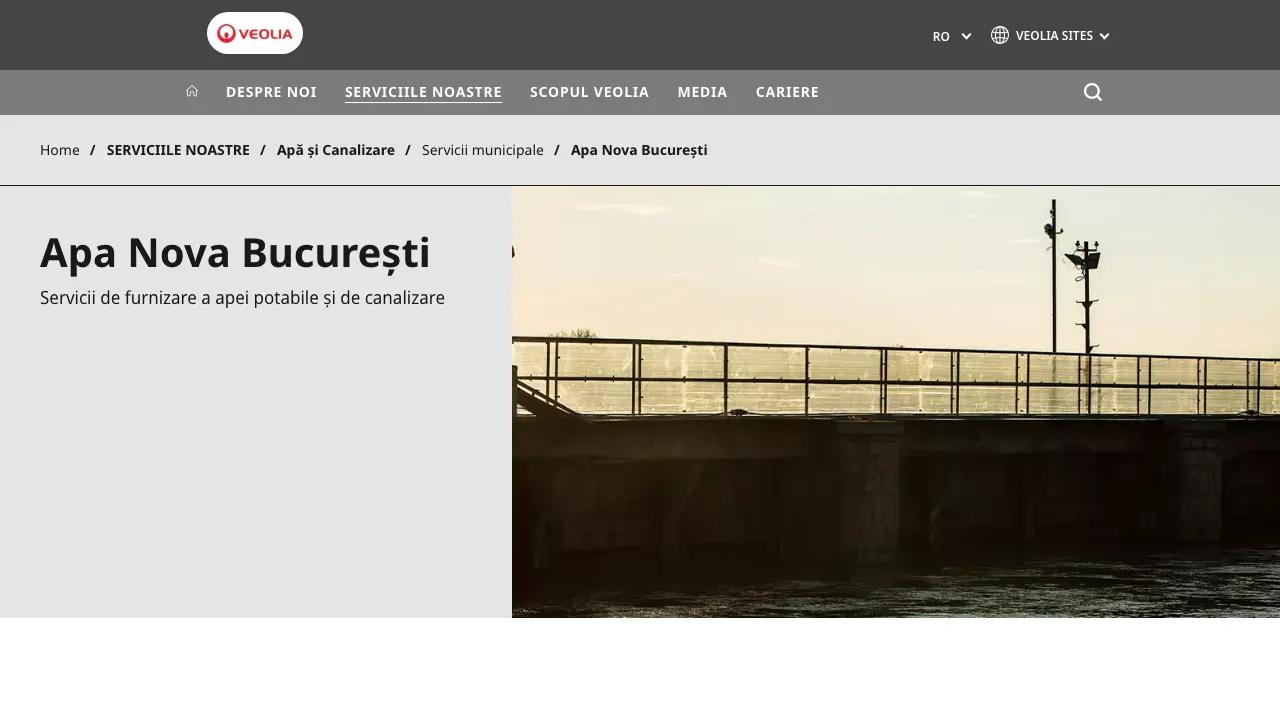The image size is (1280, 720).
Task: Click the Apă și Canalizare breadcrumb
Action: 336,150
